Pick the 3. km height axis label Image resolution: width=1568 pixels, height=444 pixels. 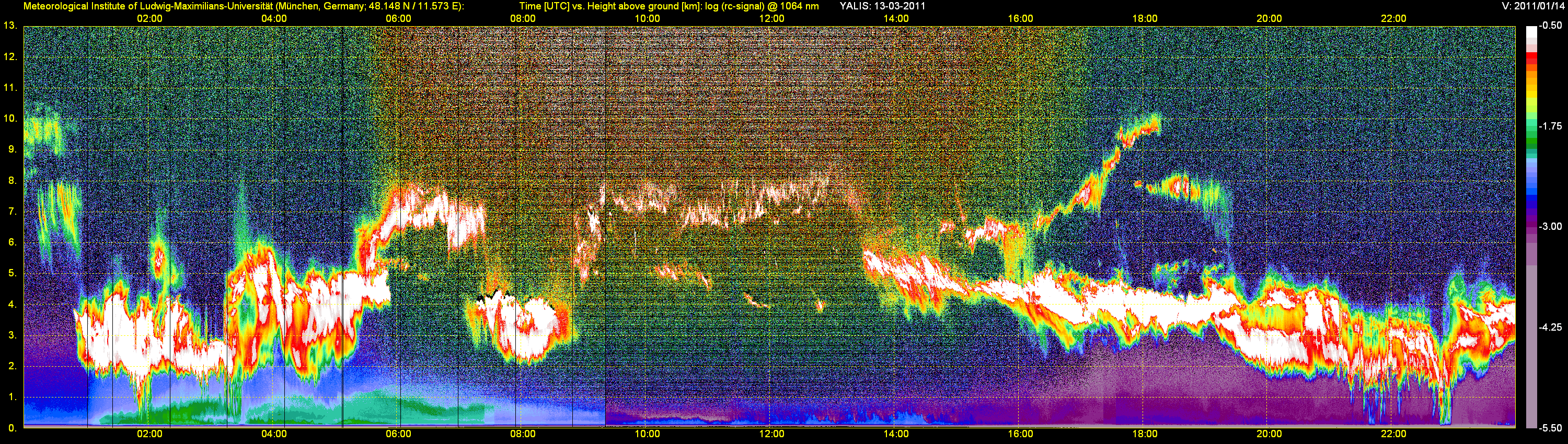(12, 335)
